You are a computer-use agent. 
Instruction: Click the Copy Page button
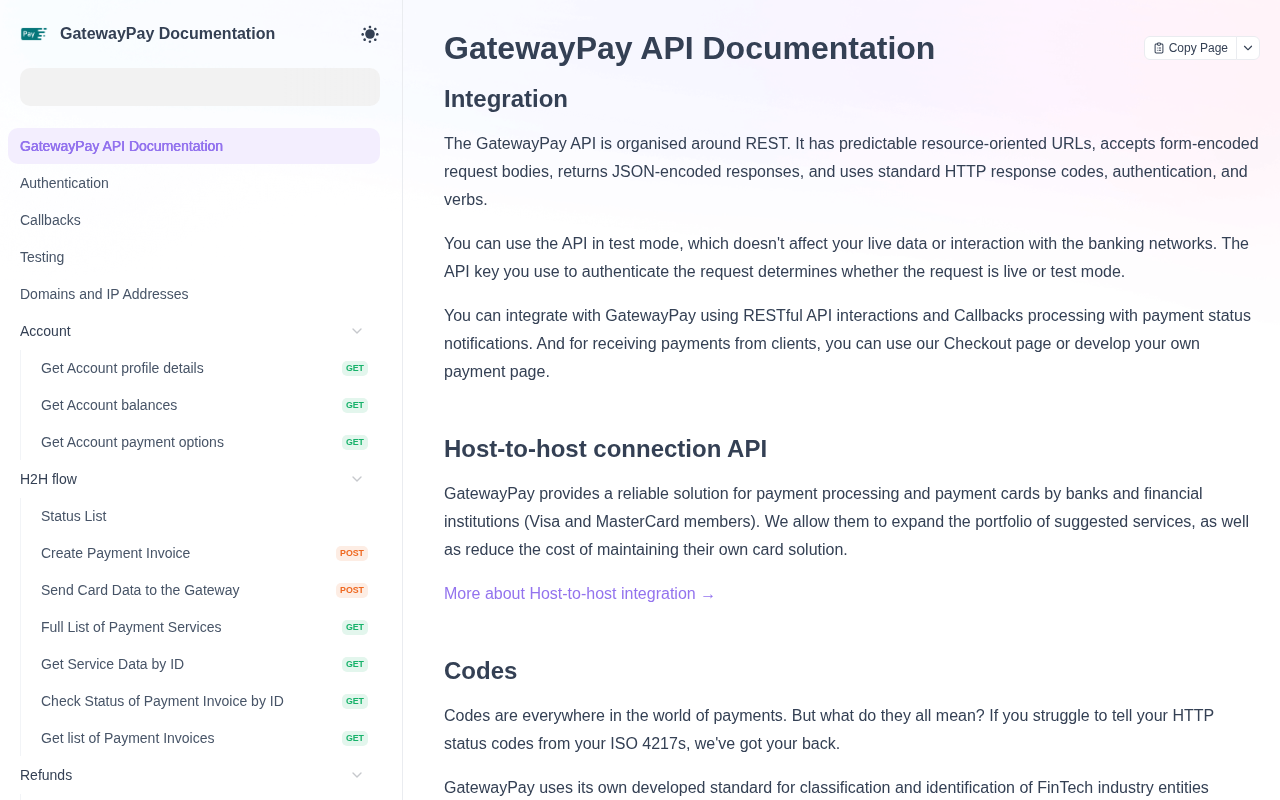1191,48
